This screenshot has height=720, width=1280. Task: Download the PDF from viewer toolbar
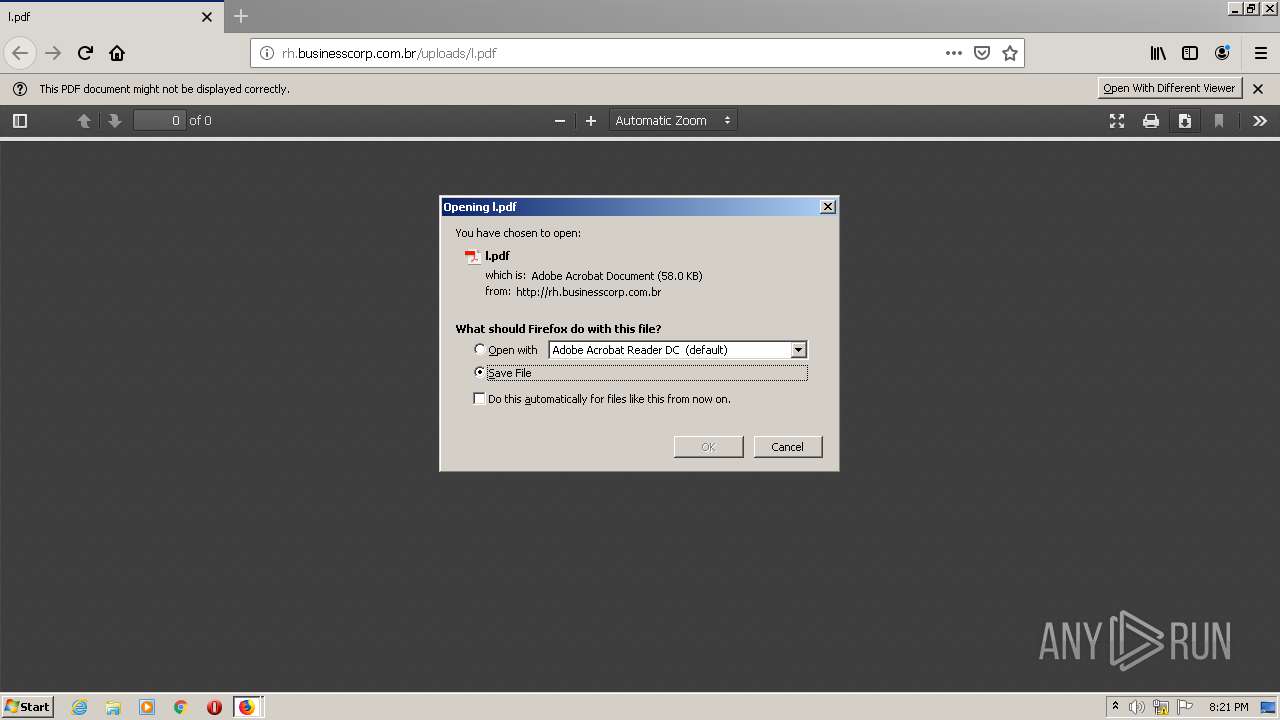[1185, 121]
